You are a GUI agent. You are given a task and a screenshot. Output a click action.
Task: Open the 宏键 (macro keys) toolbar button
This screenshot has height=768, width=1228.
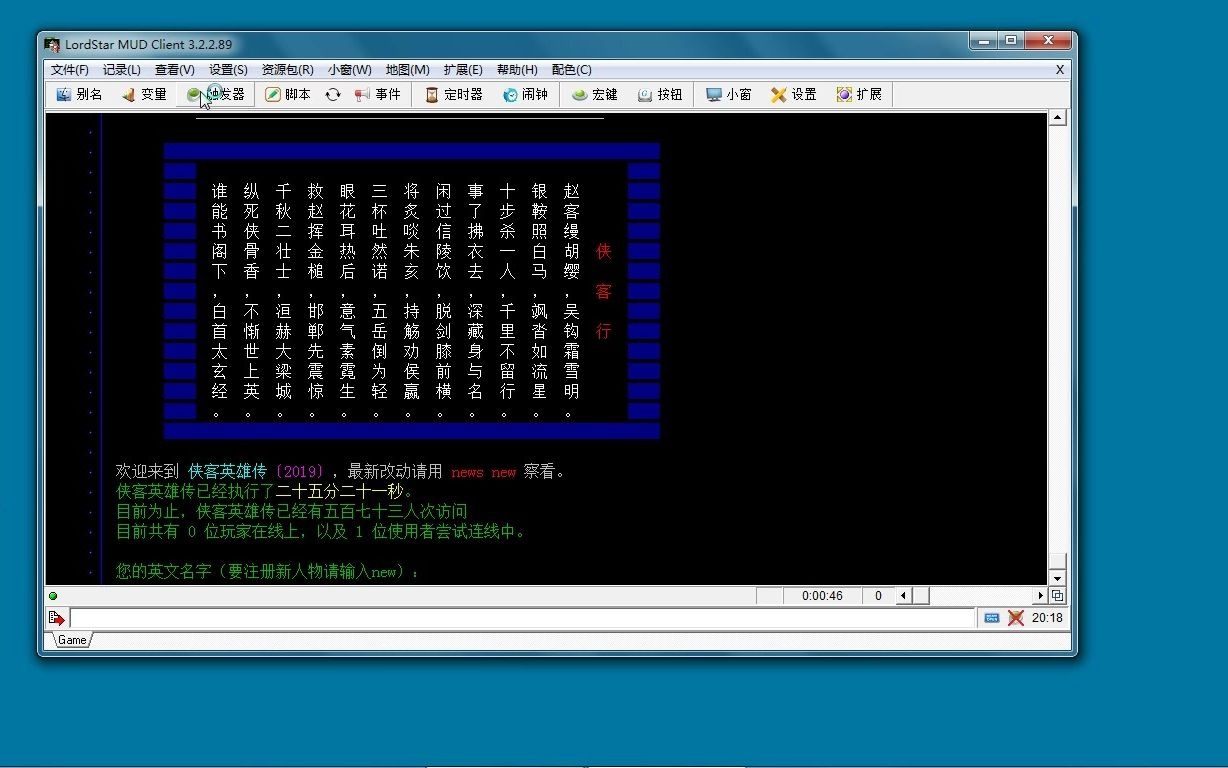tap(595, 94)
